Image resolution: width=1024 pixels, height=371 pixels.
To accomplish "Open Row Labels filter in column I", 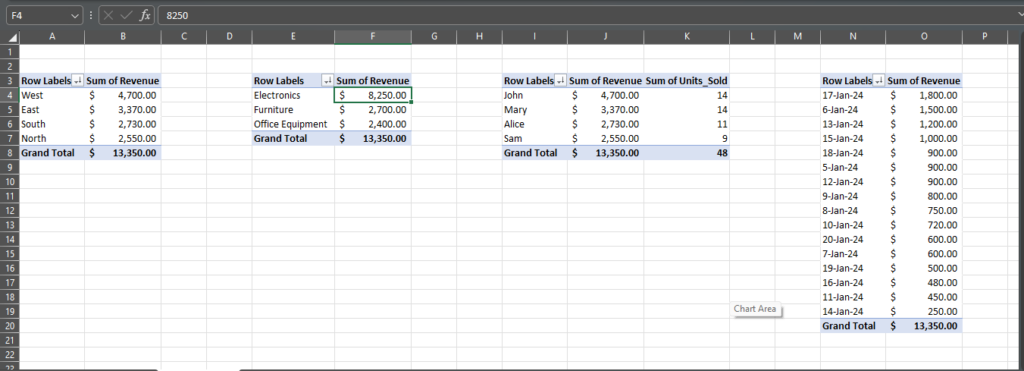I will pos(561,81).
